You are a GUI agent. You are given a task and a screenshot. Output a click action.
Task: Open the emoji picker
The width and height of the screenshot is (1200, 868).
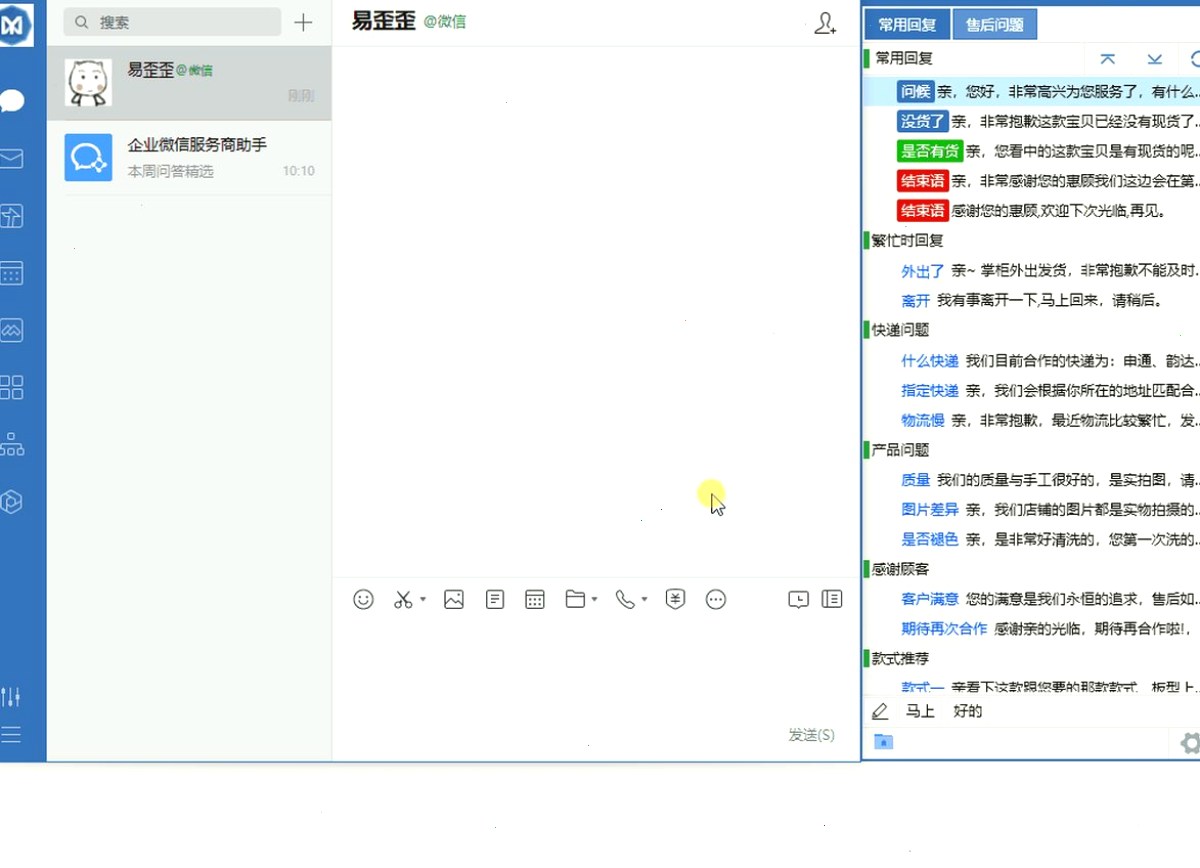pos(364,599)
